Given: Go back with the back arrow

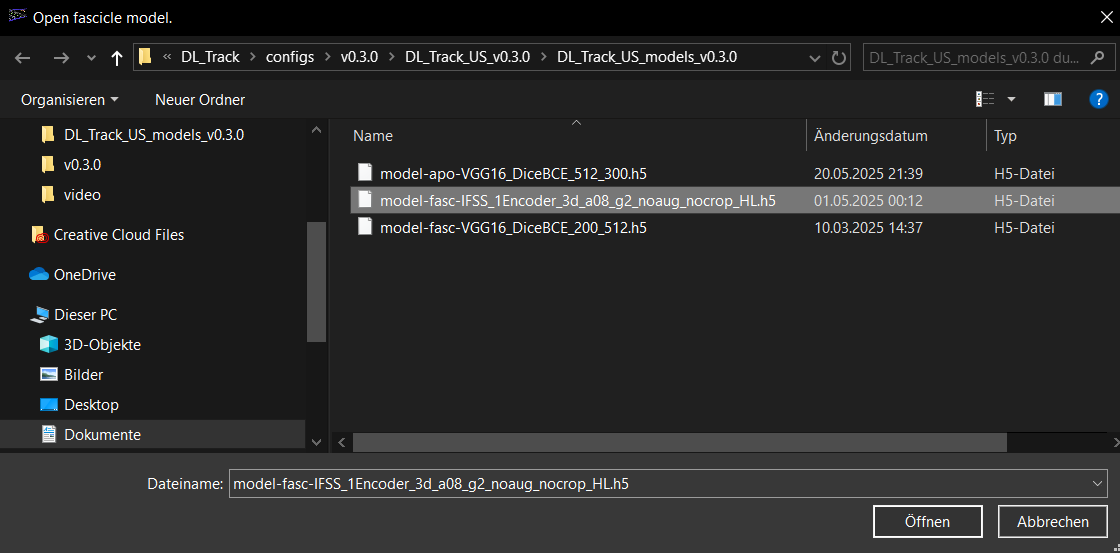Looking at the screenshot, I should pos(23,58).
